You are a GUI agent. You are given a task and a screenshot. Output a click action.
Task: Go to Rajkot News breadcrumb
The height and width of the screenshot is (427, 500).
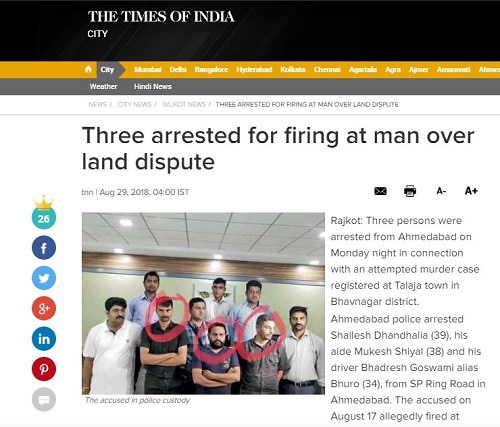point(184,104)
